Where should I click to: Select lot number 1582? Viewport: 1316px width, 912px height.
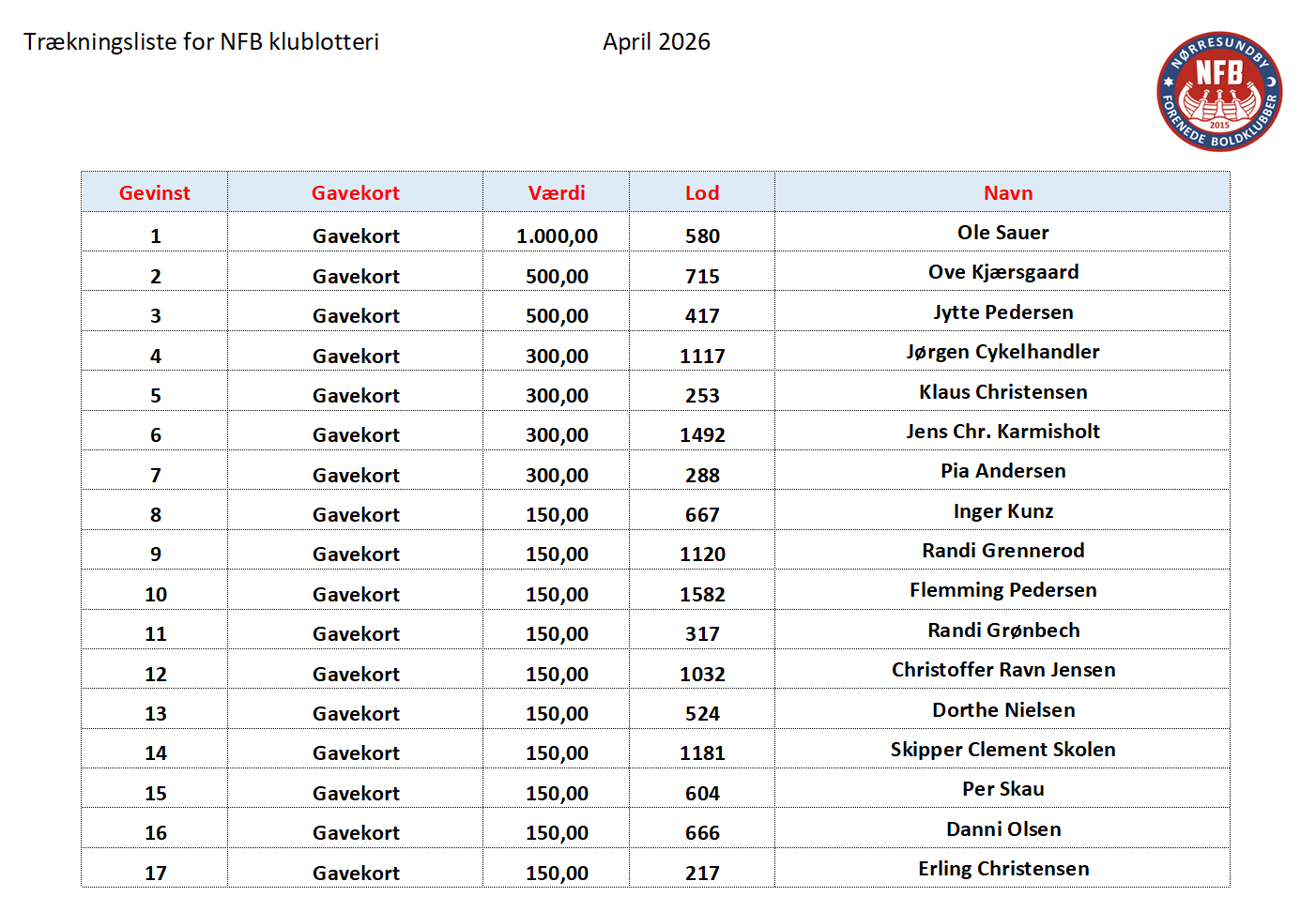click(x=701, y=595)
